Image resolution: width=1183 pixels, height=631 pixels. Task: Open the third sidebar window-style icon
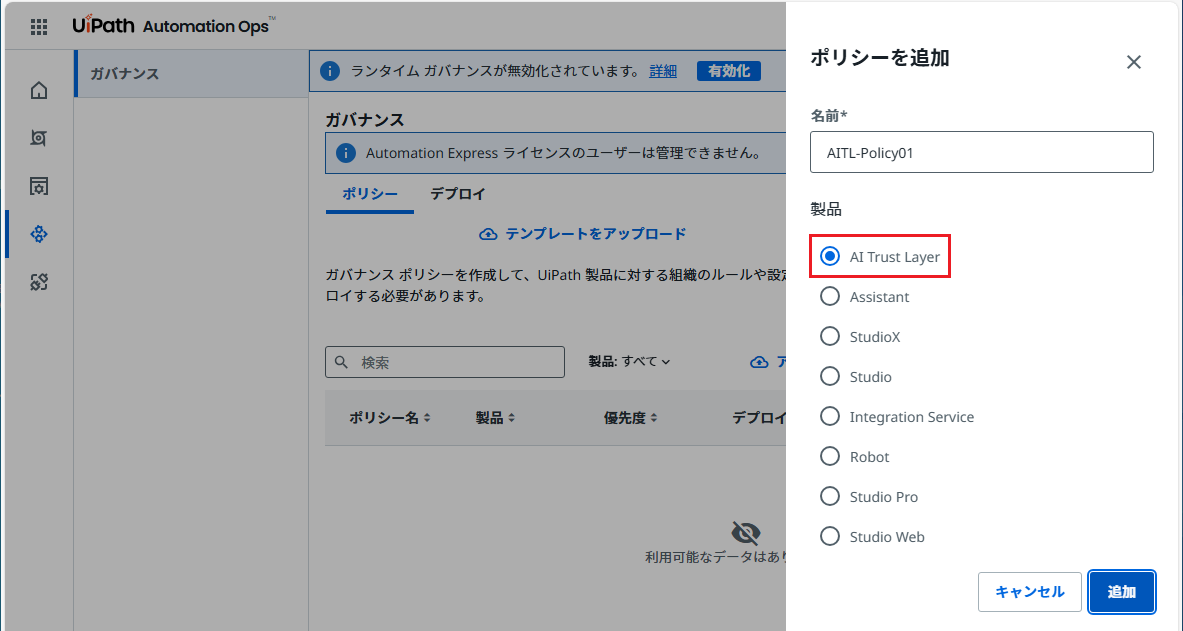pyautogui.click(x=38, y=186)
